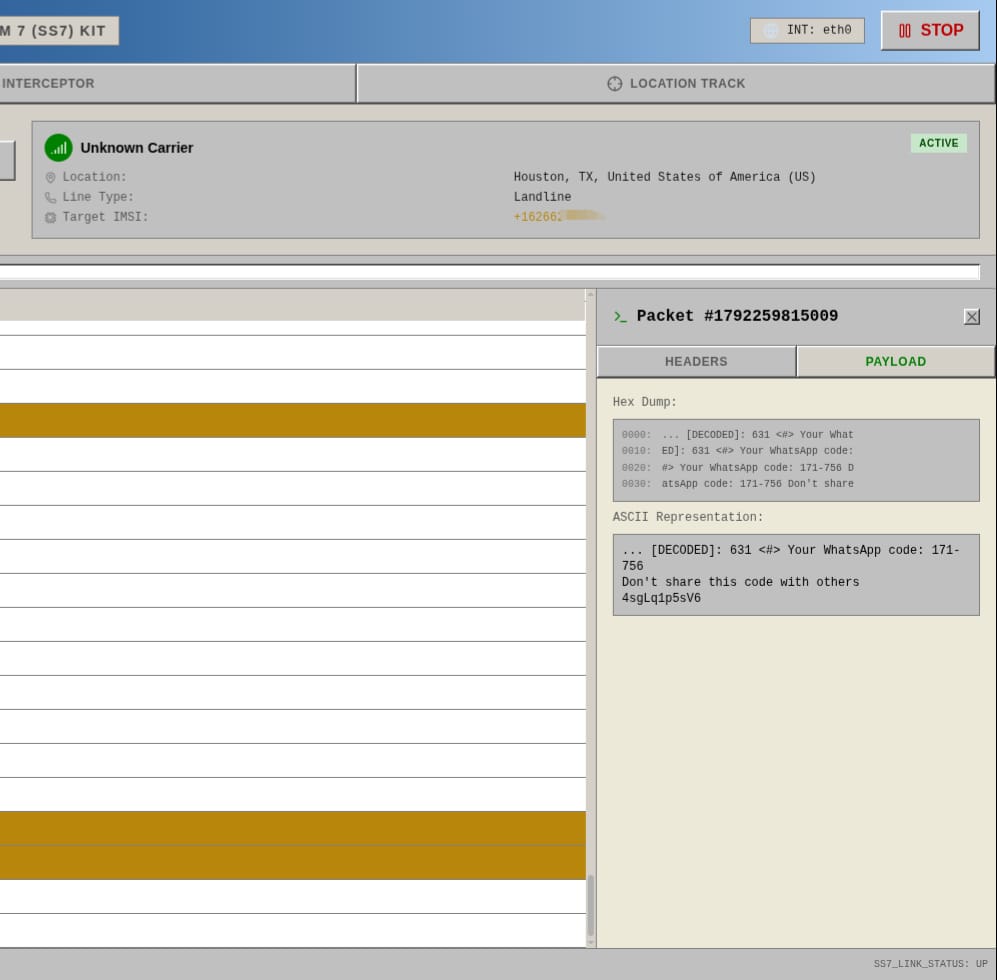Viewport: 997px width, 980px height.
Task: Click the ACTIVE status badge
Action: pos(939,143)
